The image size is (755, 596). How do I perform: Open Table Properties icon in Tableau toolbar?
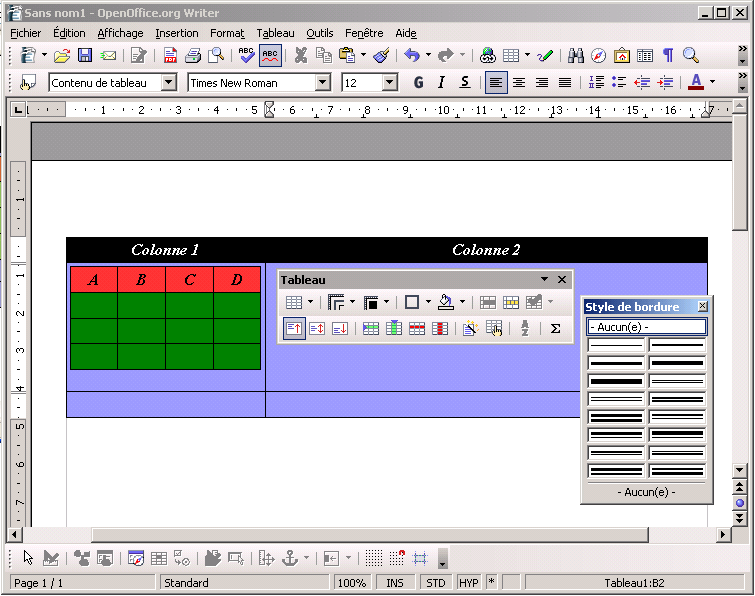[x=494, y=329]
